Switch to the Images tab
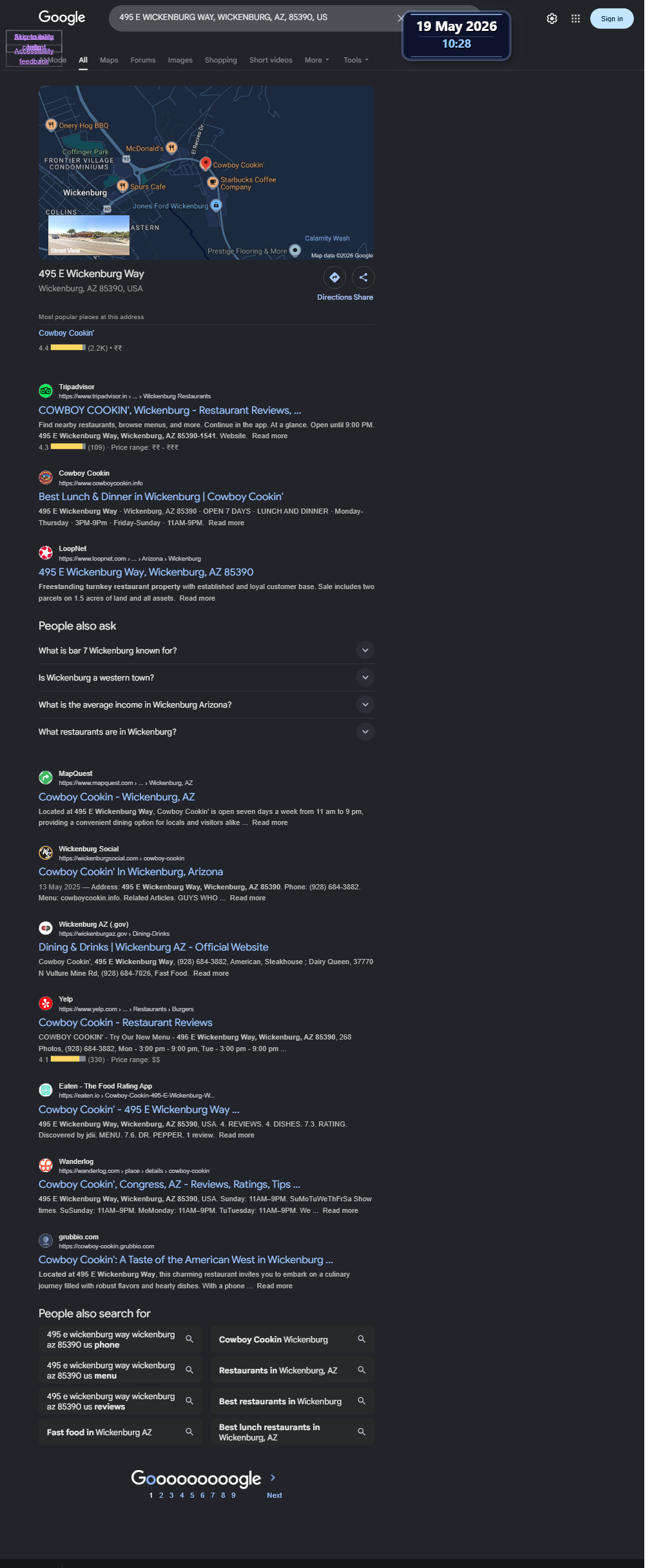 (180, 60)
